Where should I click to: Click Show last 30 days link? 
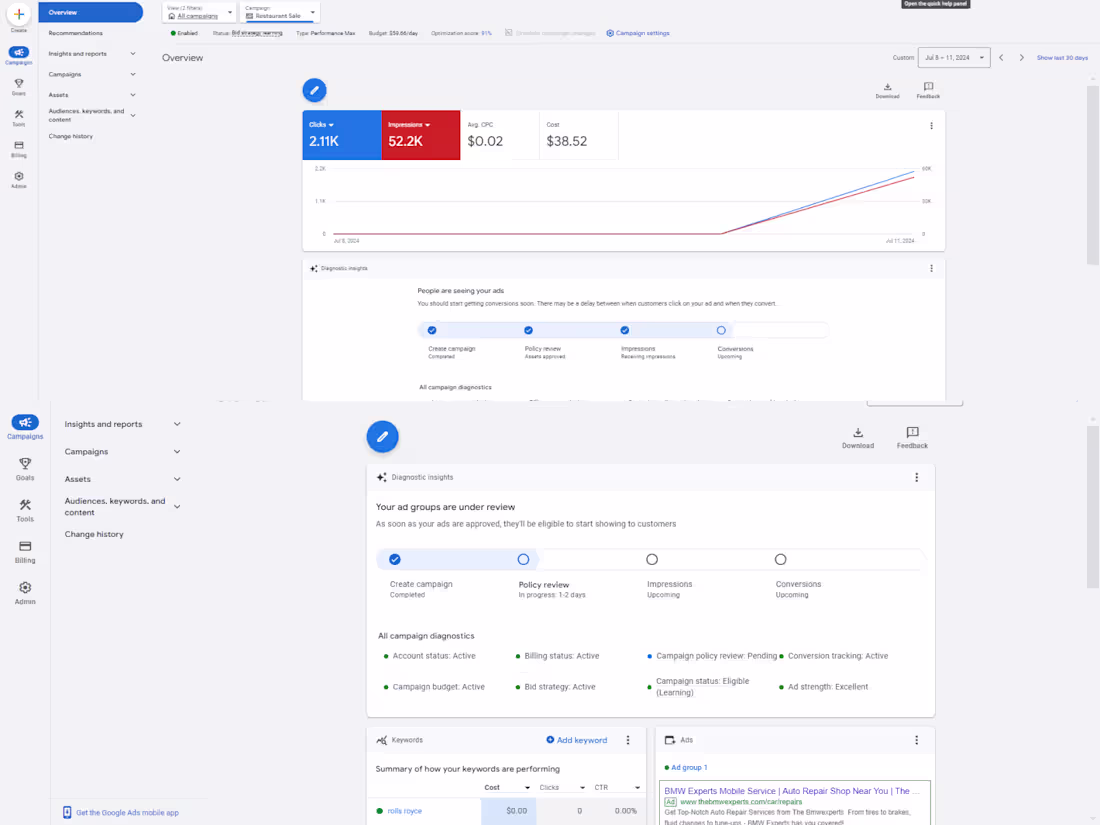click(x=1062, y=58)
